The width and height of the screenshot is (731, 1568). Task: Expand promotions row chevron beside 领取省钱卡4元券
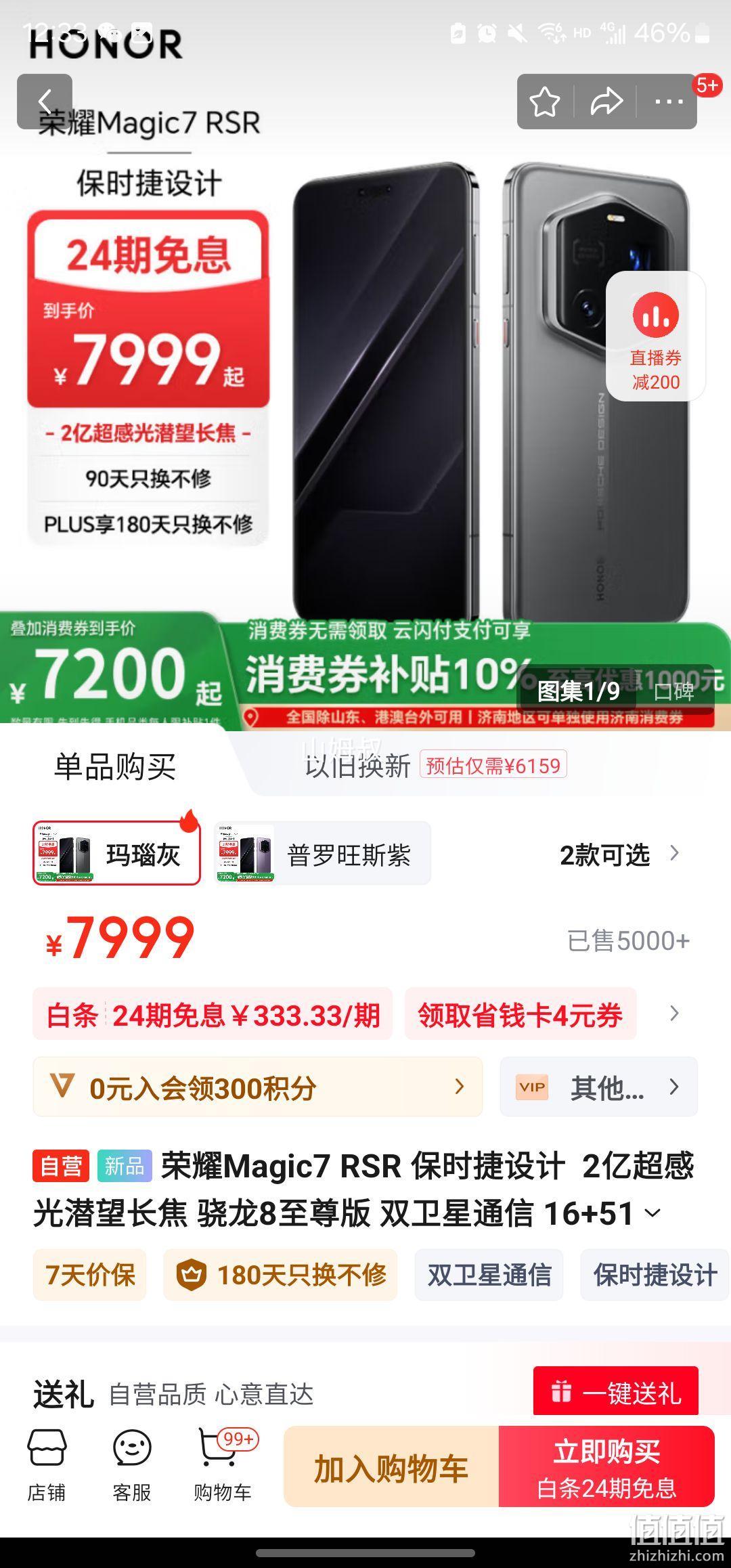point(674,1014)
